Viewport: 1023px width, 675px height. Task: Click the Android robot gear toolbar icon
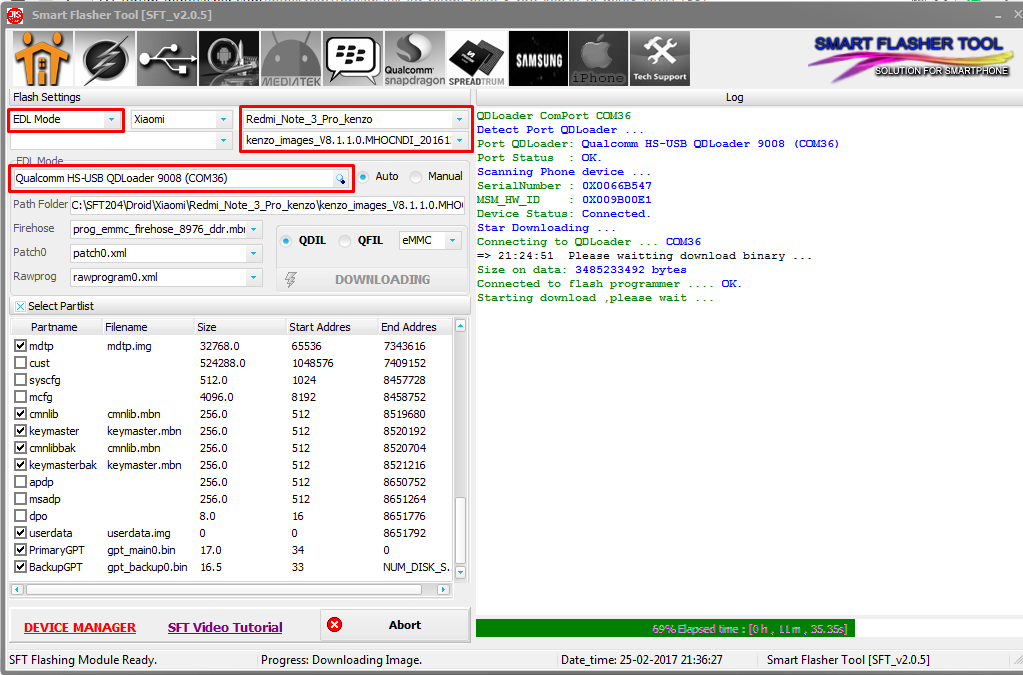click(229, 58)
